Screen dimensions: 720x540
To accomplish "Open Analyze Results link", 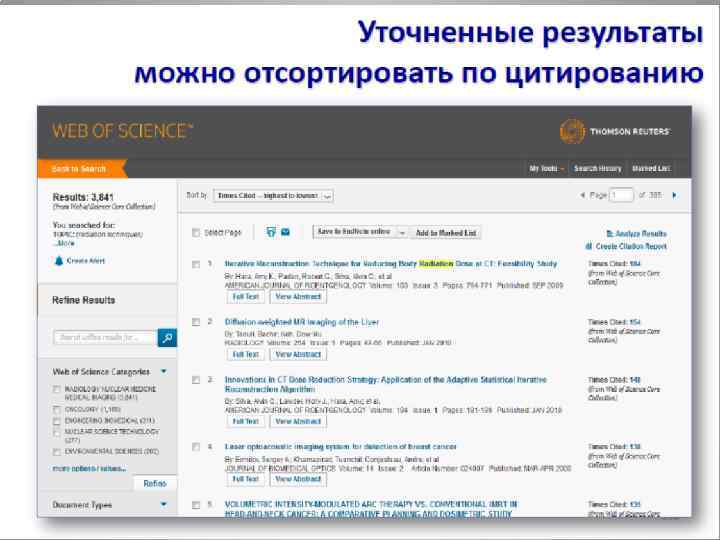I will tap(636, 234).
